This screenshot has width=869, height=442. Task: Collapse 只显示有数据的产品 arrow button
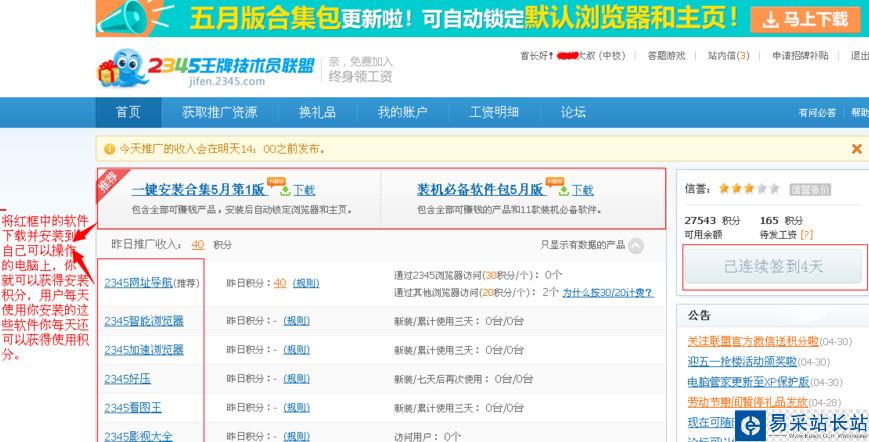(636, 245)
